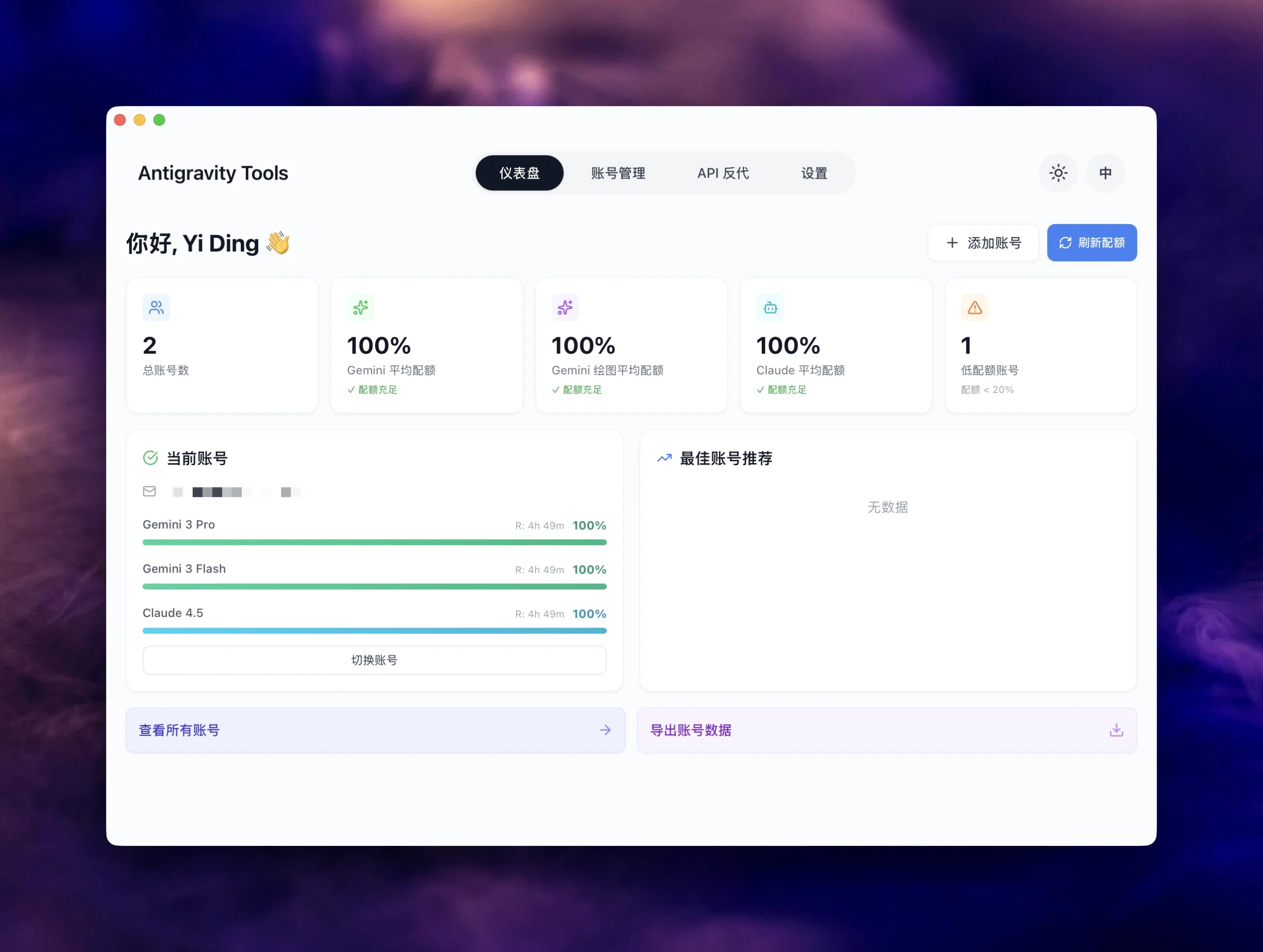This screenshot has width=1263, height=952.
Task: Click the Gemini drawing quota sparkle icon
Action: pyautogui.click(x=565, y=307)
